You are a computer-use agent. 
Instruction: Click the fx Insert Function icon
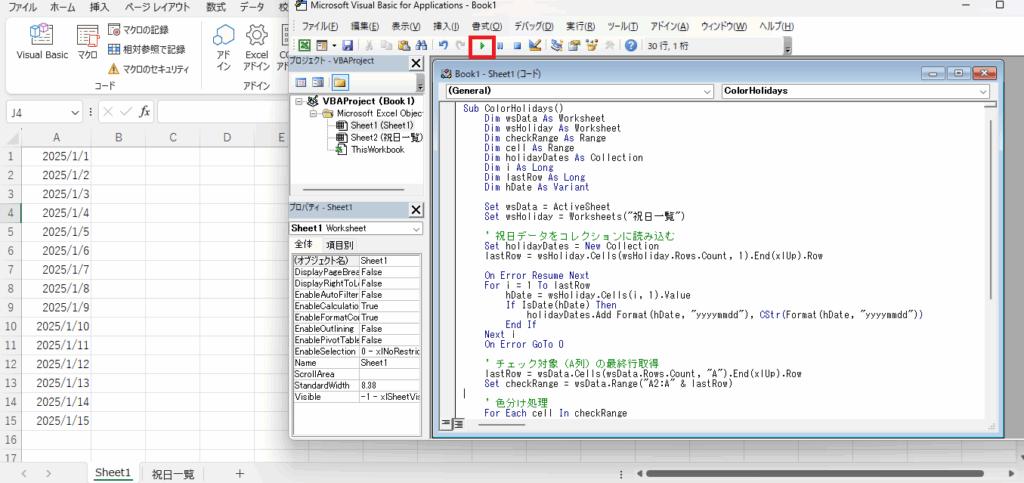coord(145,112)
